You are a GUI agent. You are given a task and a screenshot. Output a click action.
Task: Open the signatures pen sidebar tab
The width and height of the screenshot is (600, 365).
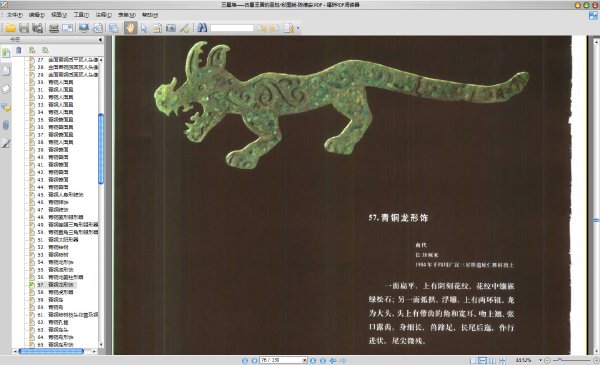tap(6, 143)
